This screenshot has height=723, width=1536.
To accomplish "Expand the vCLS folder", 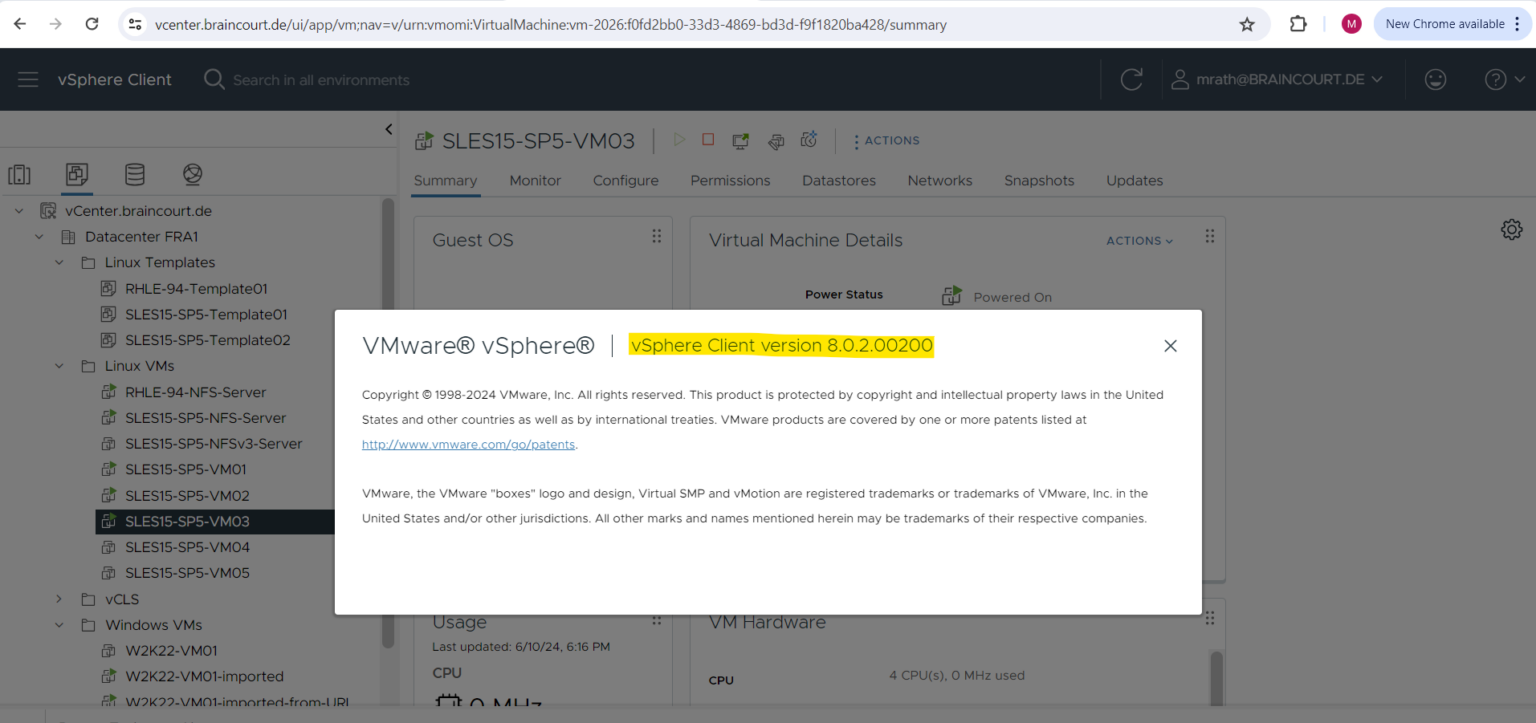I will [x=58, y=598].
